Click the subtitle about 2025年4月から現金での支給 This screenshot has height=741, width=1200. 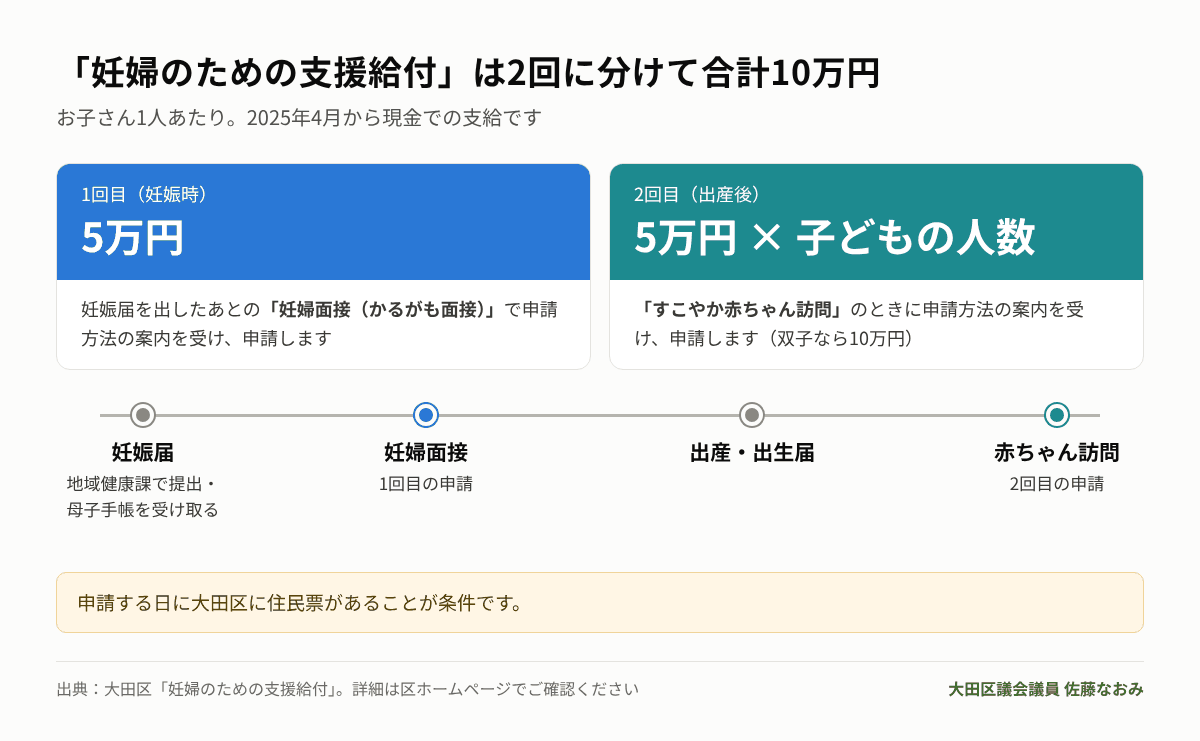tap(299, 117)
